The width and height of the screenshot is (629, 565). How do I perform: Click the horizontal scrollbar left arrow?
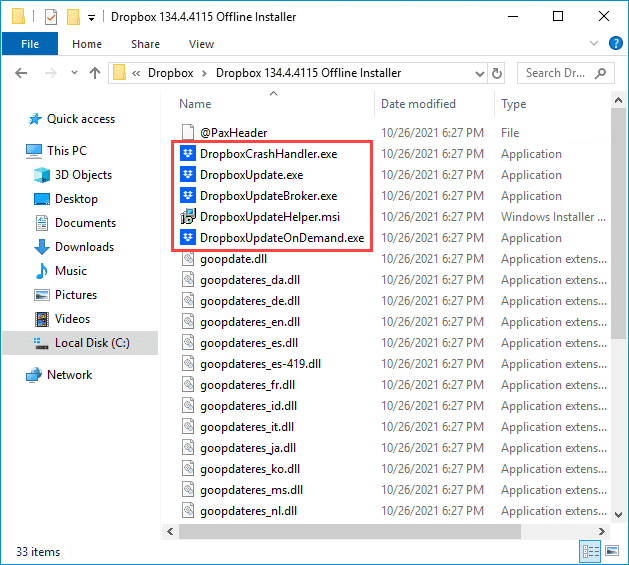tap(170, 531)
